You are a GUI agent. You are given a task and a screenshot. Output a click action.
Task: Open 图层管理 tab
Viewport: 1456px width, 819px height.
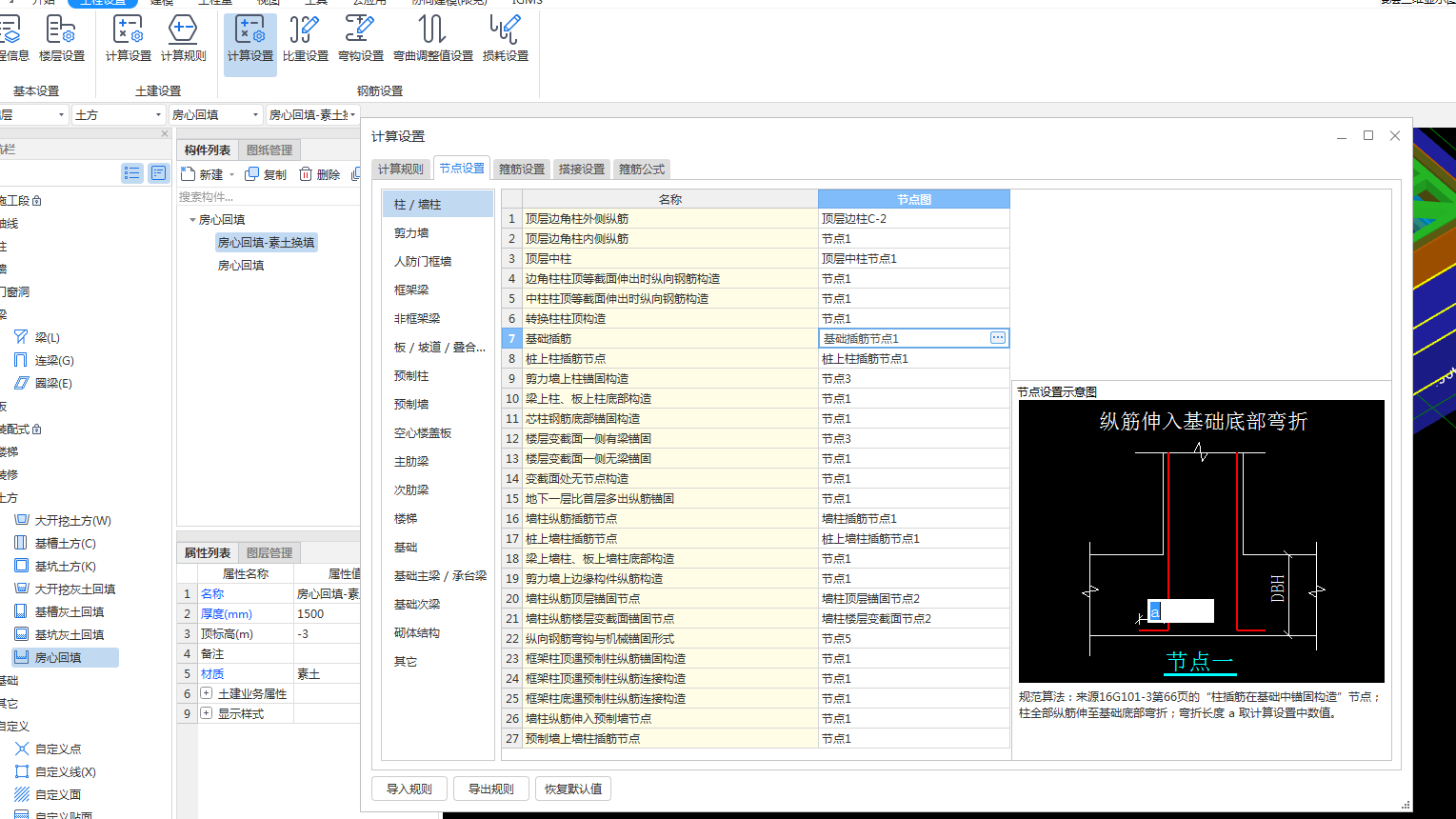point(269,552)
